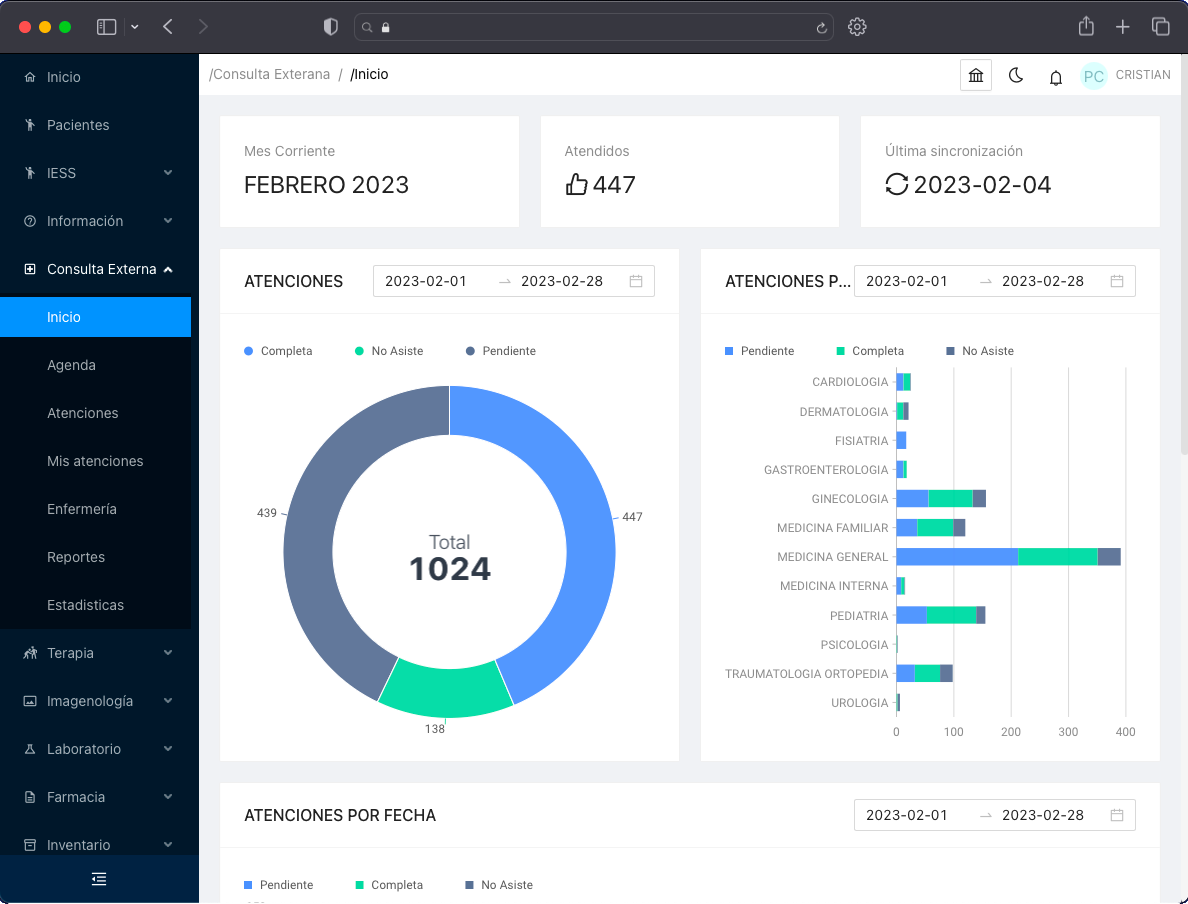Click the sync icon beside Última sincronización date
Screen dimensions: 1188x904
[x=897, y=184]
